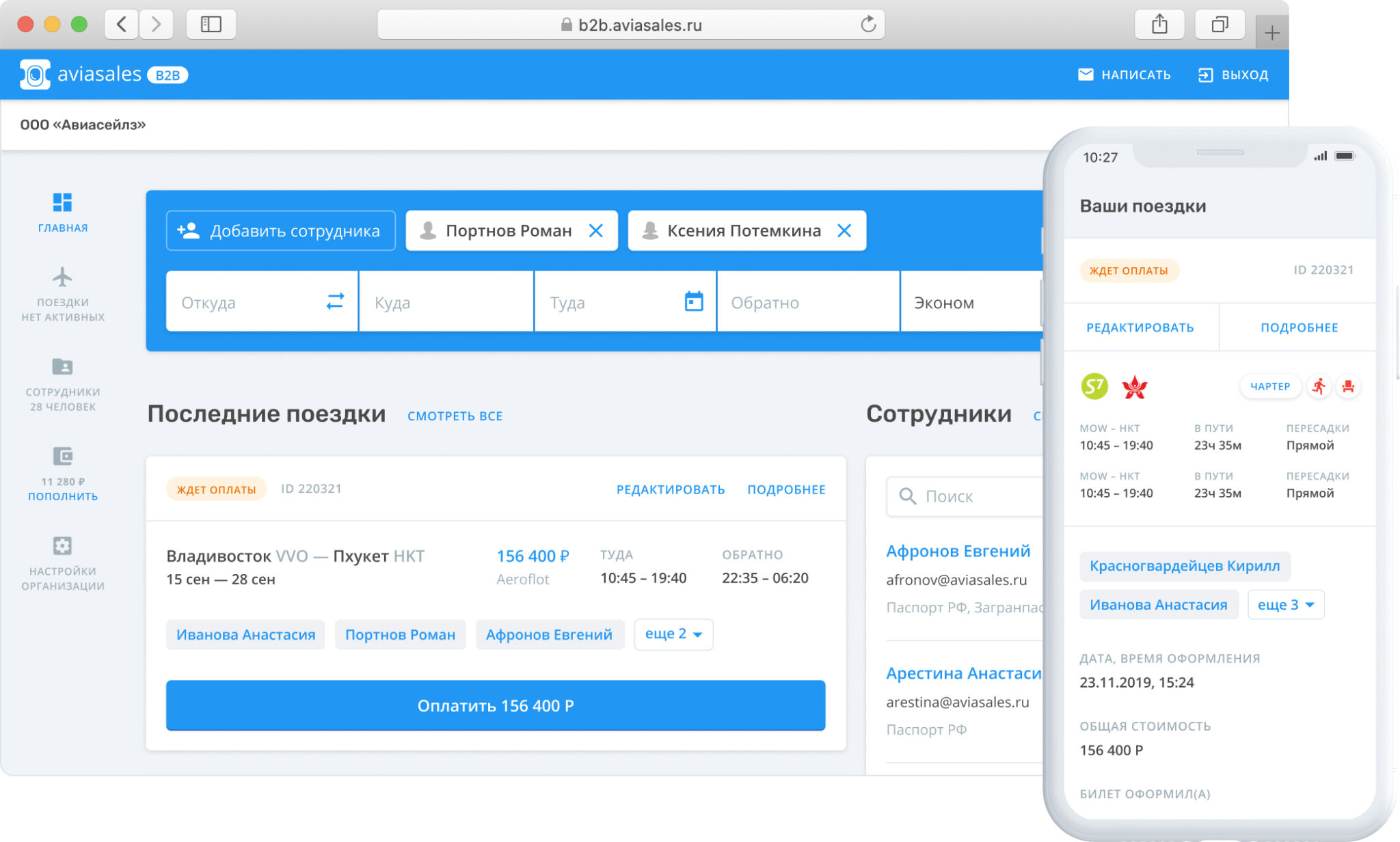
Task: Select Иванова Анастасия tag on phone
Action: (x=1159, y=605)
